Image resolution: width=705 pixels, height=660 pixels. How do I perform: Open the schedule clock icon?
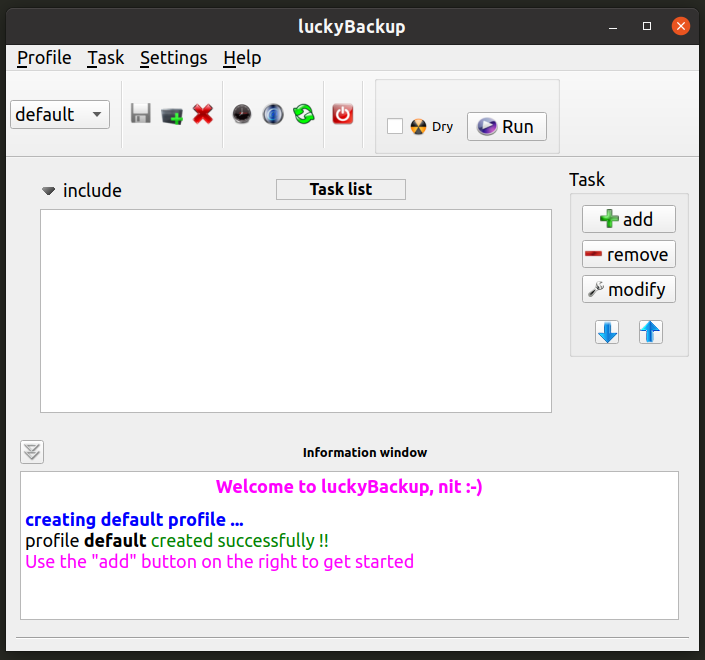coord(242,114)
